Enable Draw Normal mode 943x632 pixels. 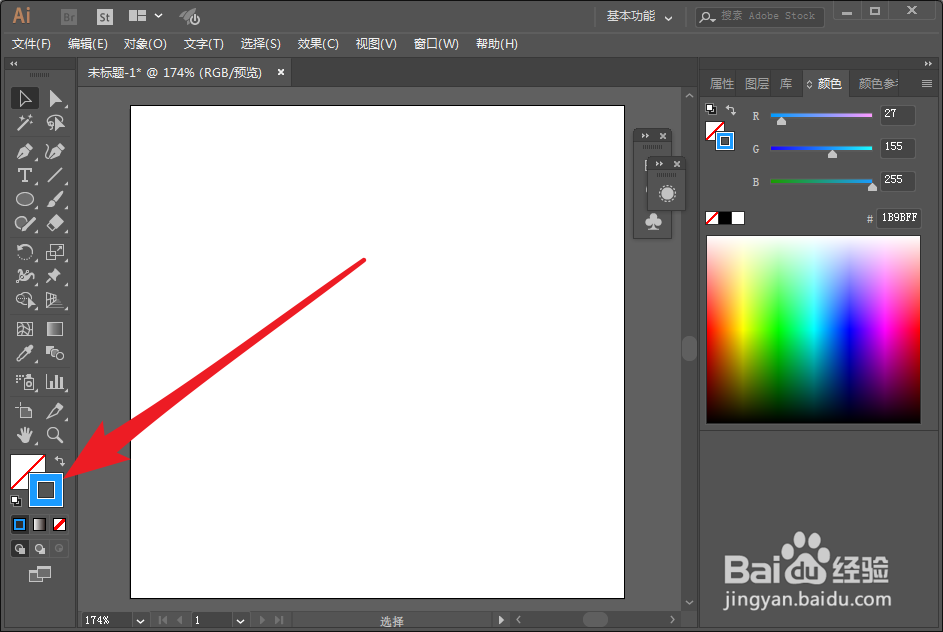[20, 548]
